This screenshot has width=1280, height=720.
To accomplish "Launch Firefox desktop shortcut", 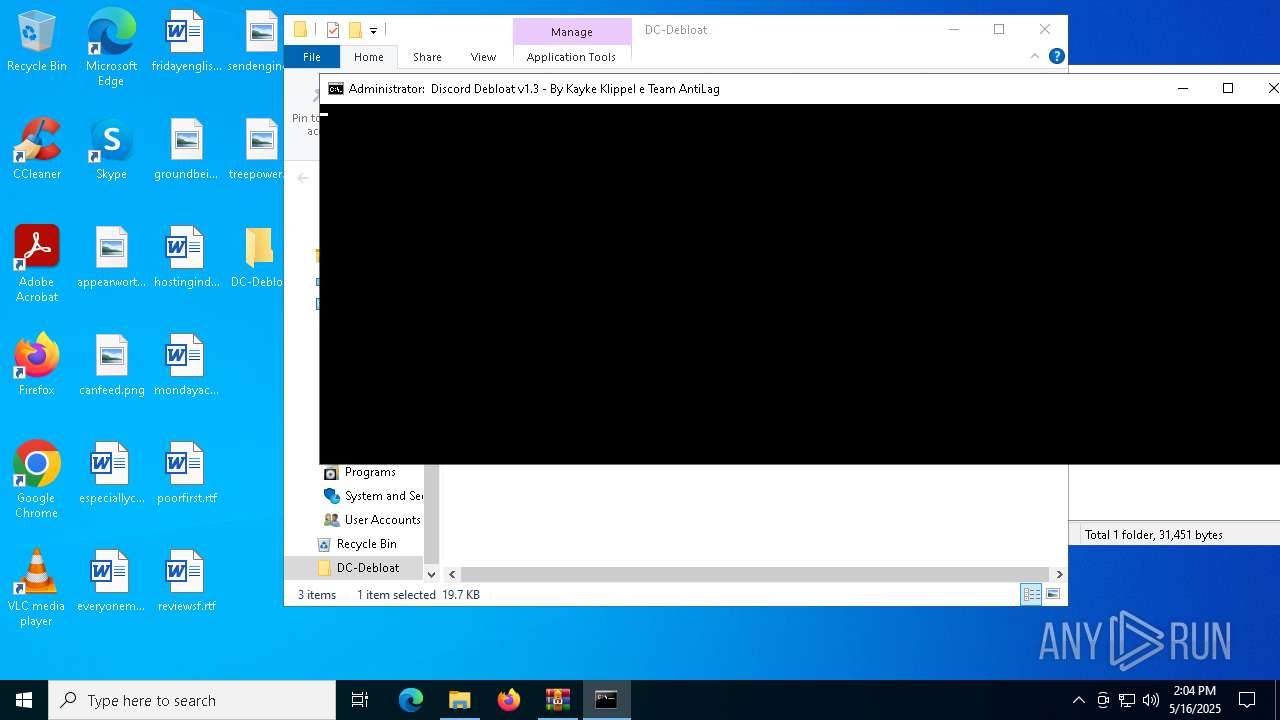I will click(37, 365).
